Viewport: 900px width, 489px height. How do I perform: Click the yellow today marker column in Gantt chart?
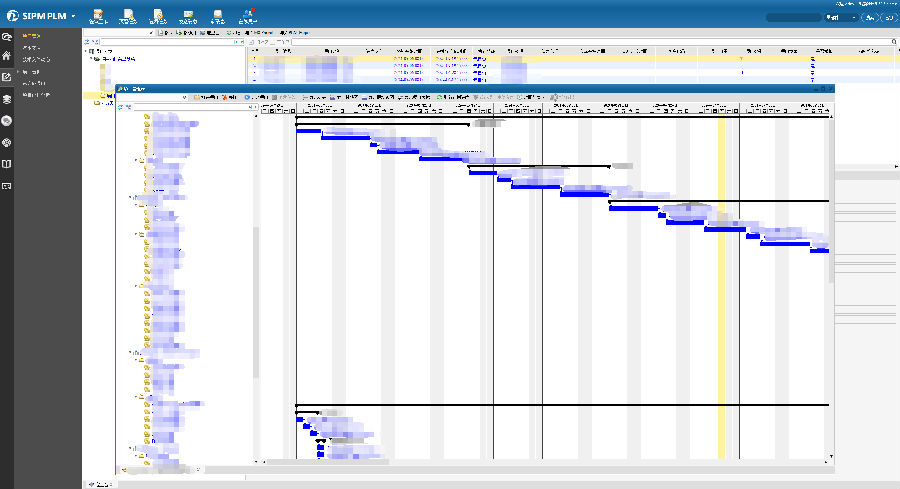[721, 287]
